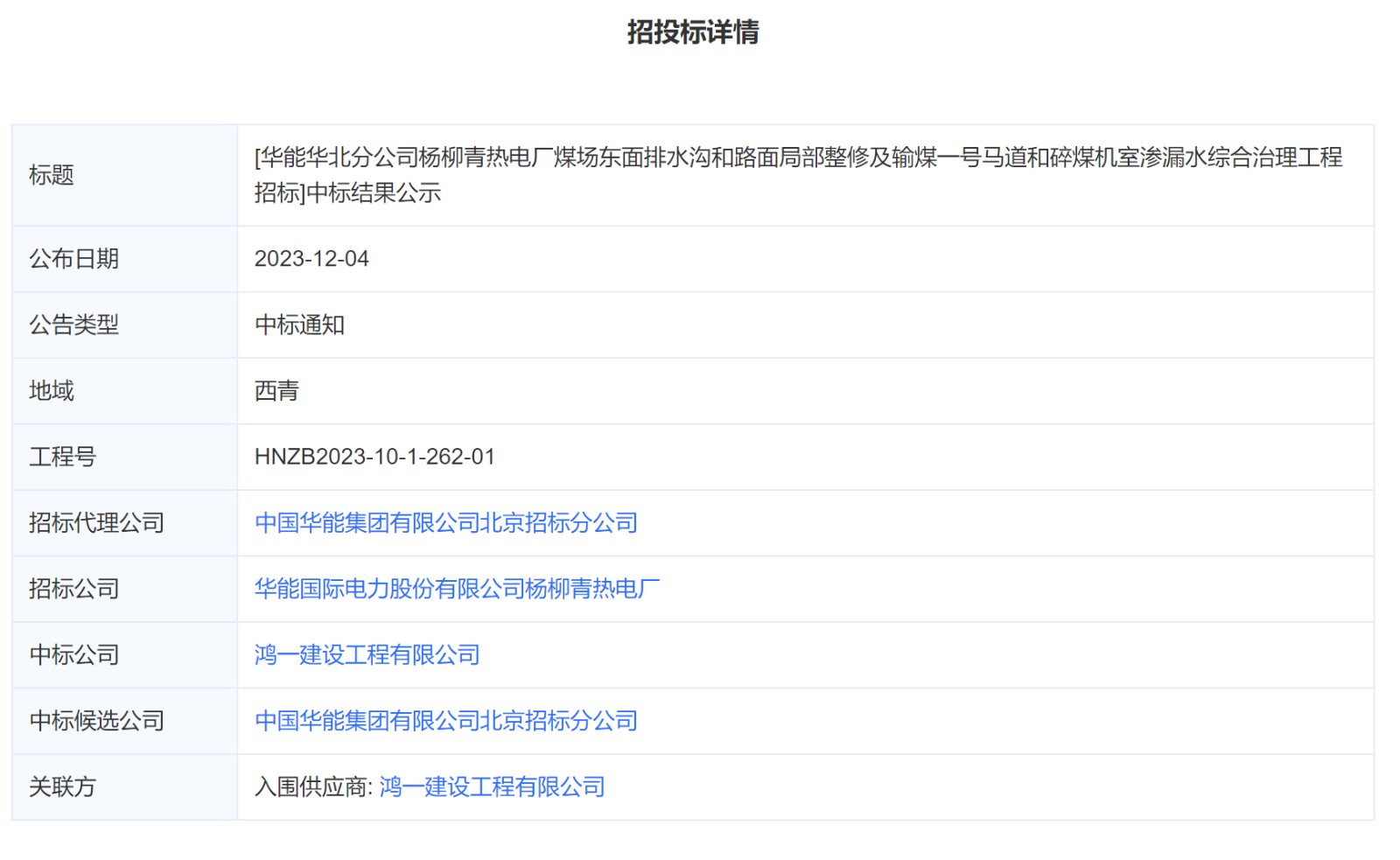Open 华能国际电力股份有限公司杨柳青热电厂 link
The image size is (1400, 860).
tap(457, 589)
